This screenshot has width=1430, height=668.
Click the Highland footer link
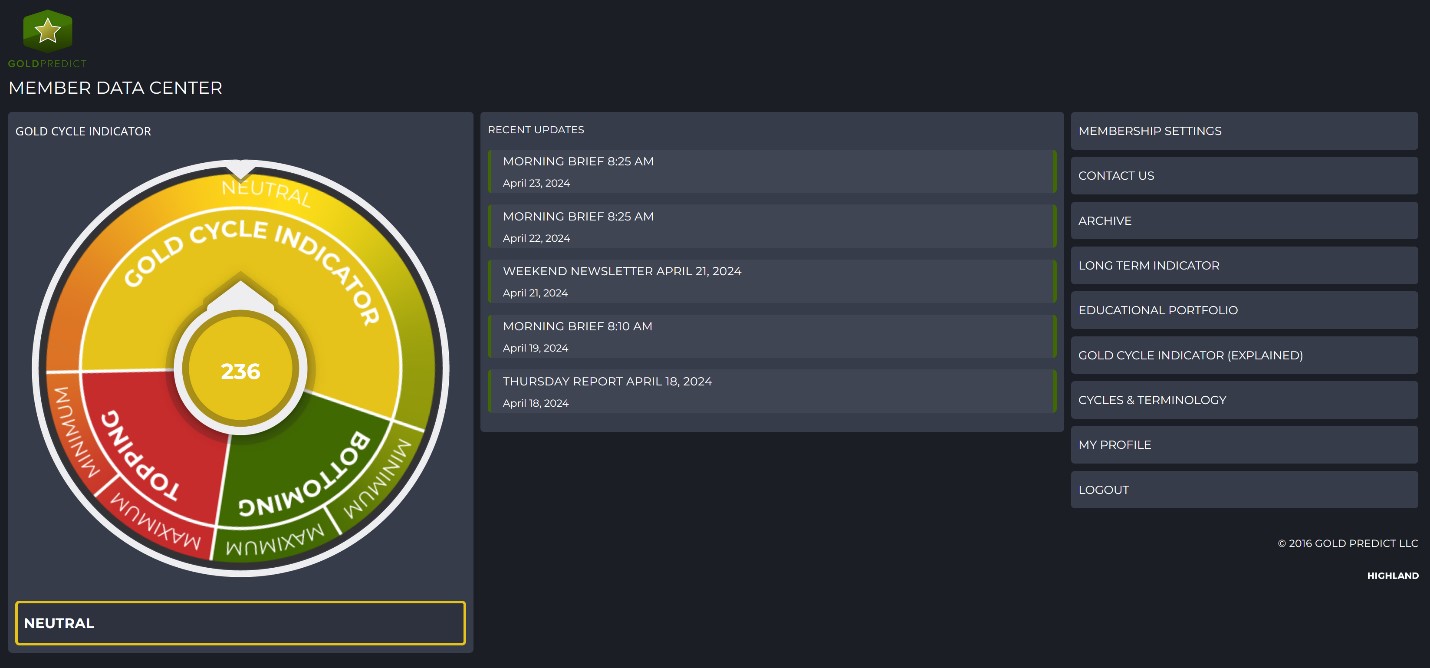coord(1393,576)
